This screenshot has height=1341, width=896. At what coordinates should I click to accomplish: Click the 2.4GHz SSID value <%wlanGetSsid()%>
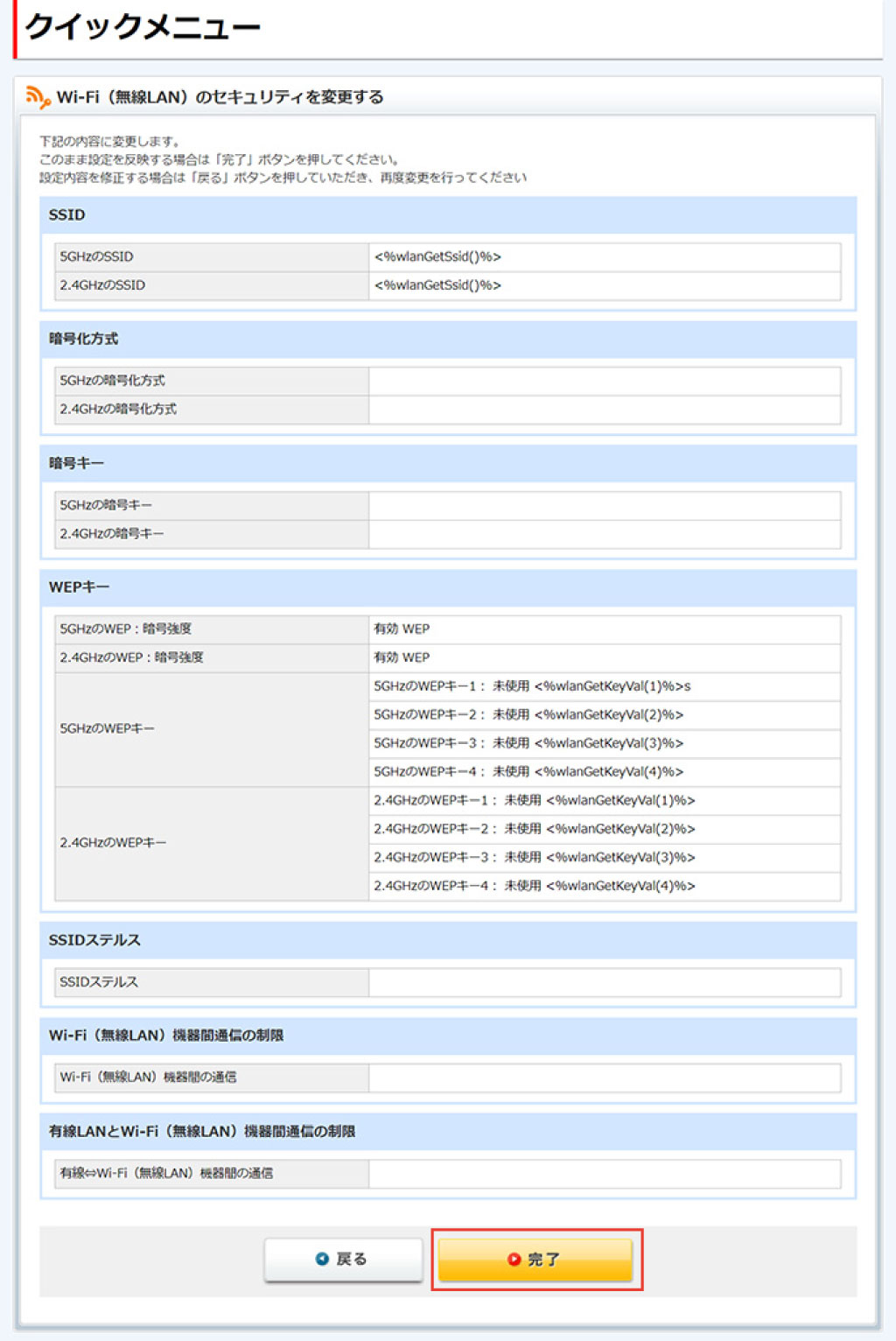(437, 285)
